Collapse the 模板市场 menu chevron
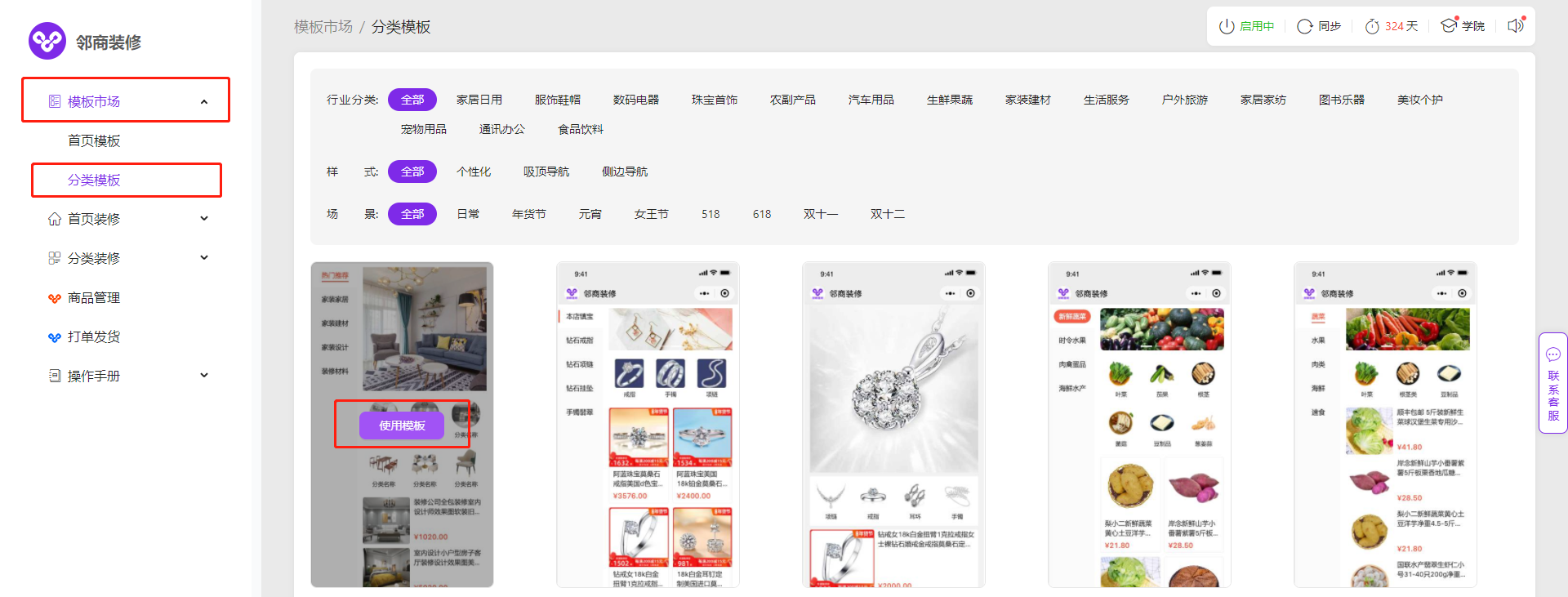Image resolution: width=1568 pixels, height=597 pixels. tap(204, 102)
